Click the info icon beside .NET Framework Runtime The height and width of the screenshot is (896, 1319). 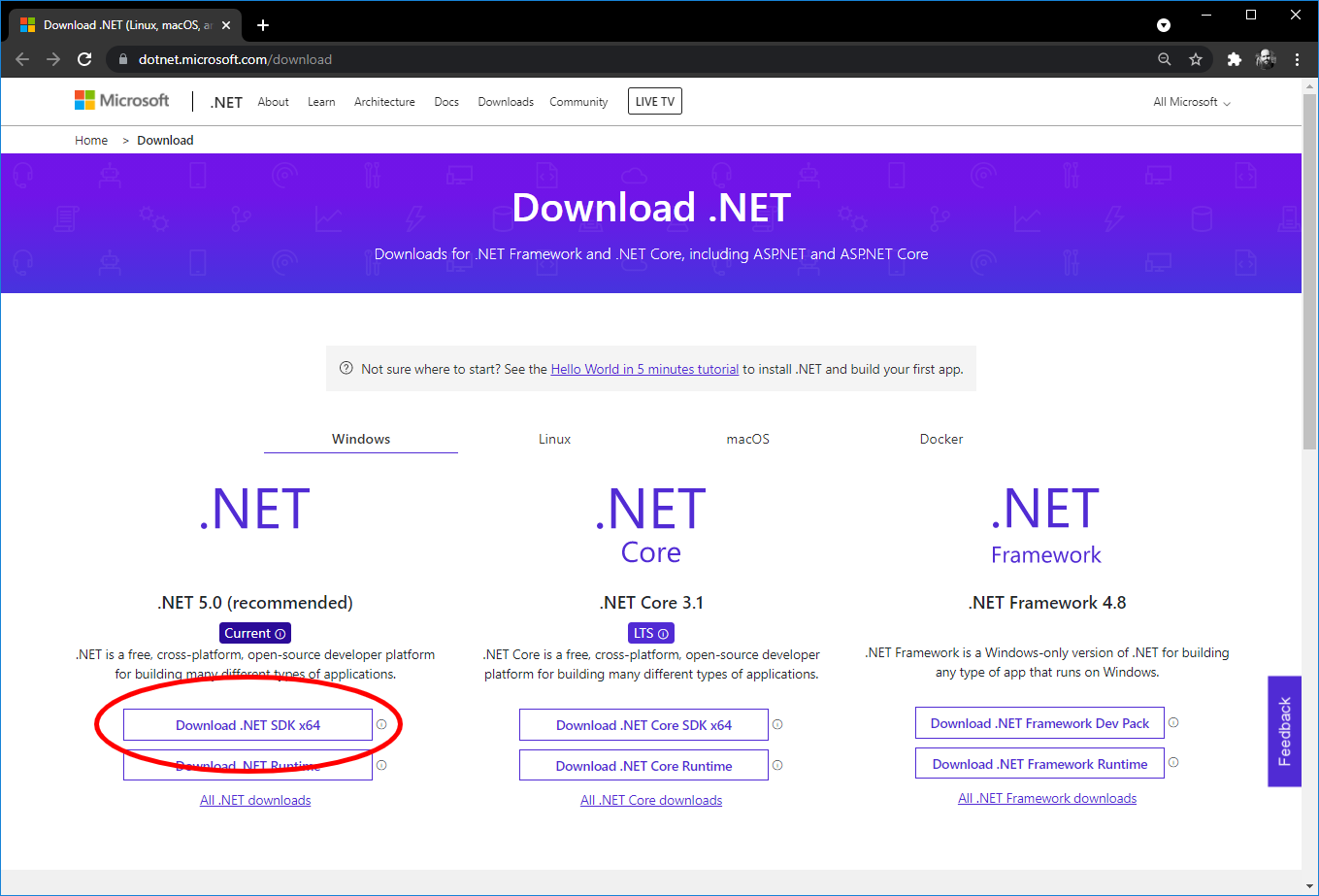pos(1173,763)
